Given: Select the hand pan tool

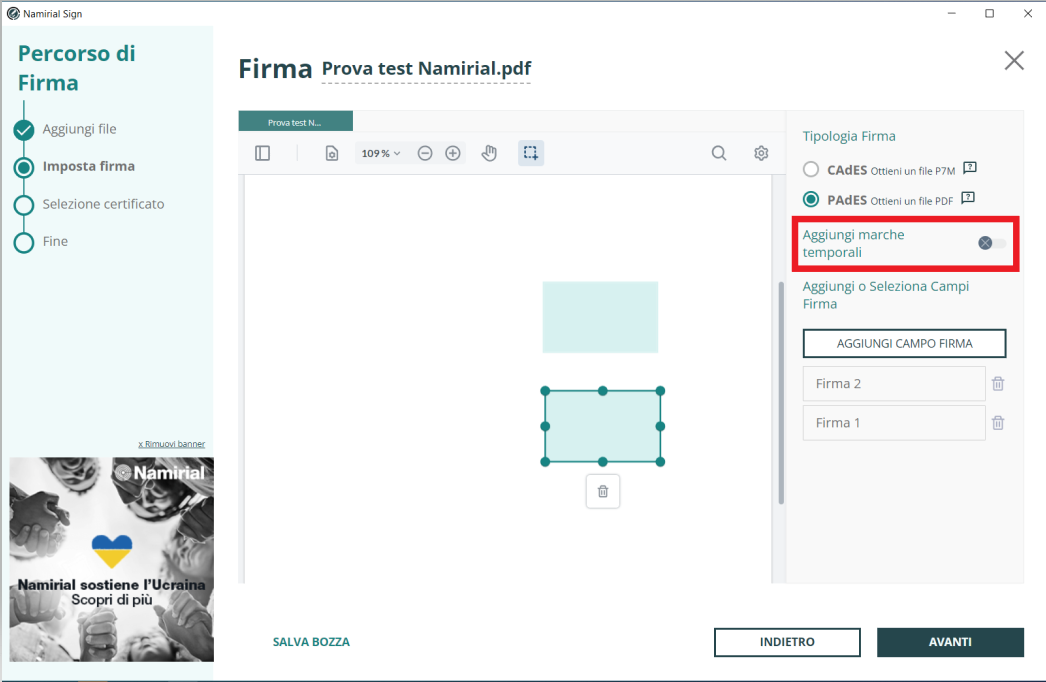Looking at the screenshot, I should click(x=489, y=153).
